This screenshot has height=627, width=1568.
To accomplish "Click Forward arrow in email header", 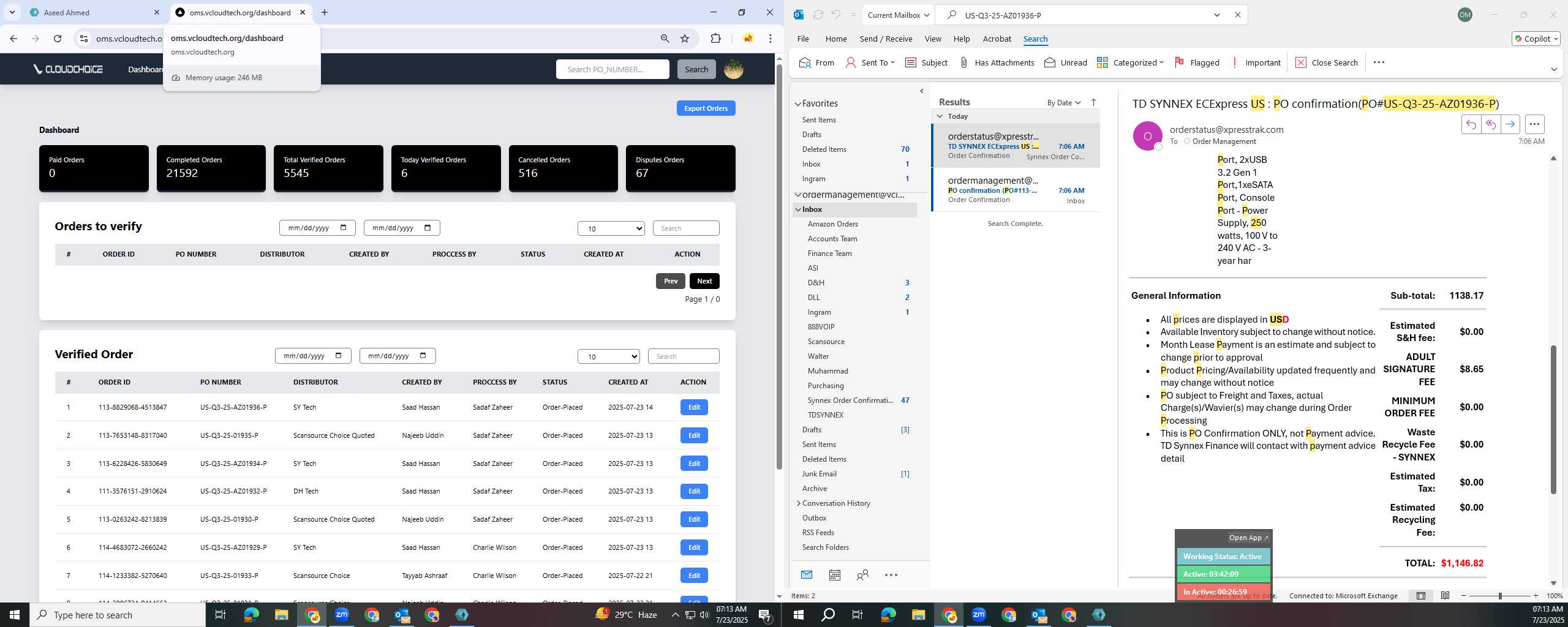I will [1510, 124].
